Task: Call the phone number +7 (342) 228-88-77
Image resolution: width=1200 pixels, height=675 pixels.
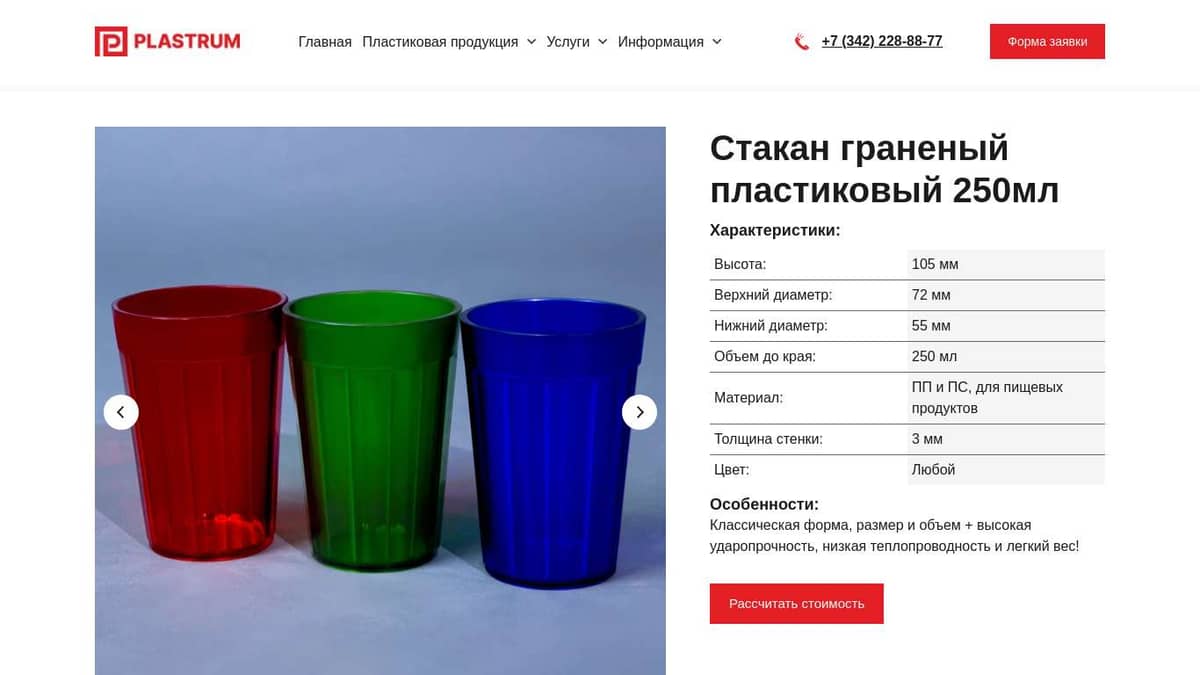Action: tap(882, 41)
